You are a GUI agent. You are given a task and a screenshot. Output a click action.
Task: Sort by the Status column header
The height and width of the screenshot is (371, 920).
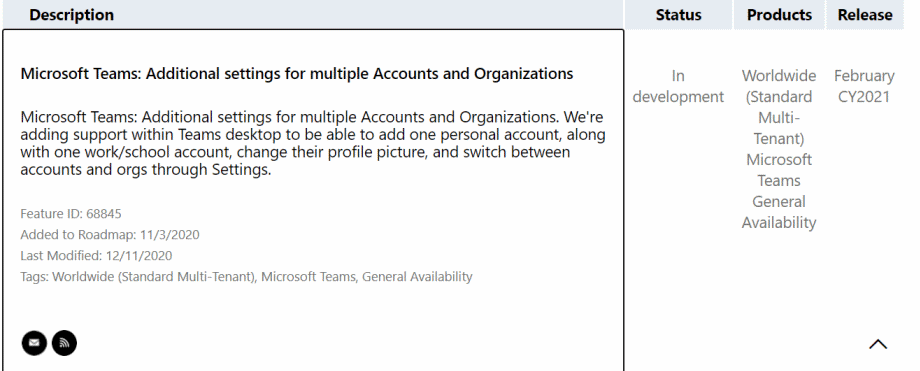(x=678, y=15)
